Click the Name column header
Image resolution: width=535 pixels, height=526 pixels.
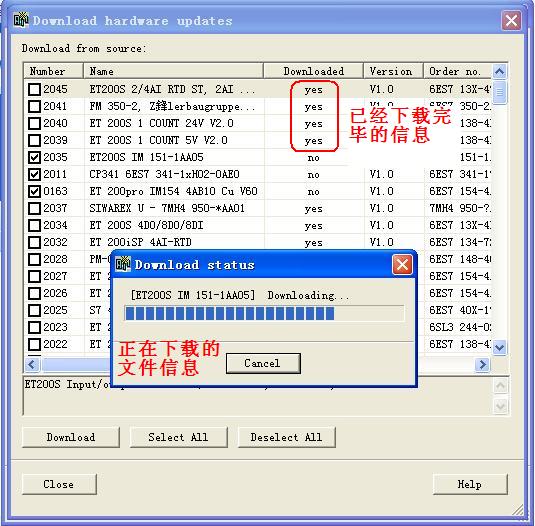(x=174, y=71)
